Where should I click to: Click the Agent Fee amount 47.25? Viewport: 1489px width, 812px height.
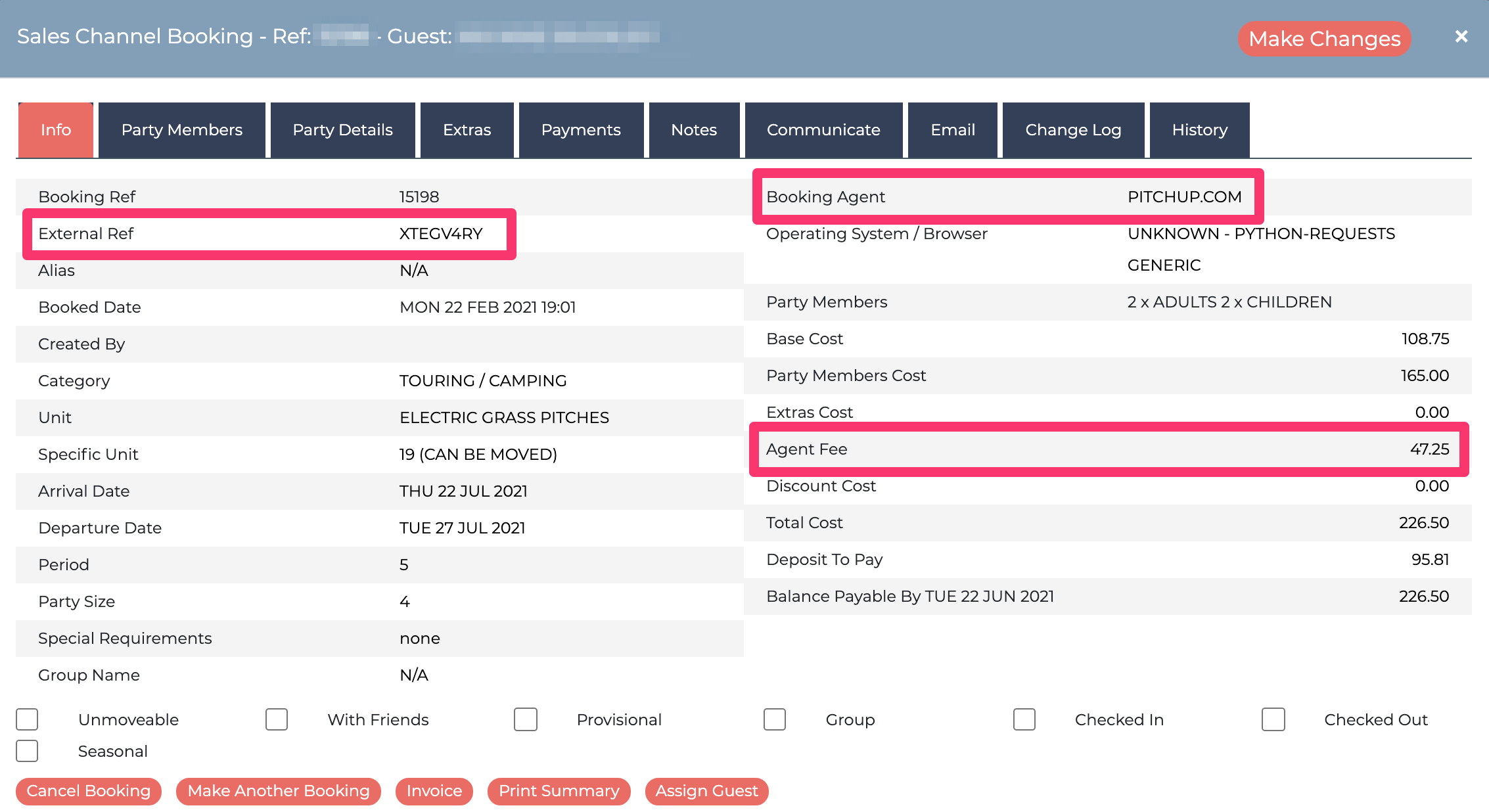point(1430,449)
